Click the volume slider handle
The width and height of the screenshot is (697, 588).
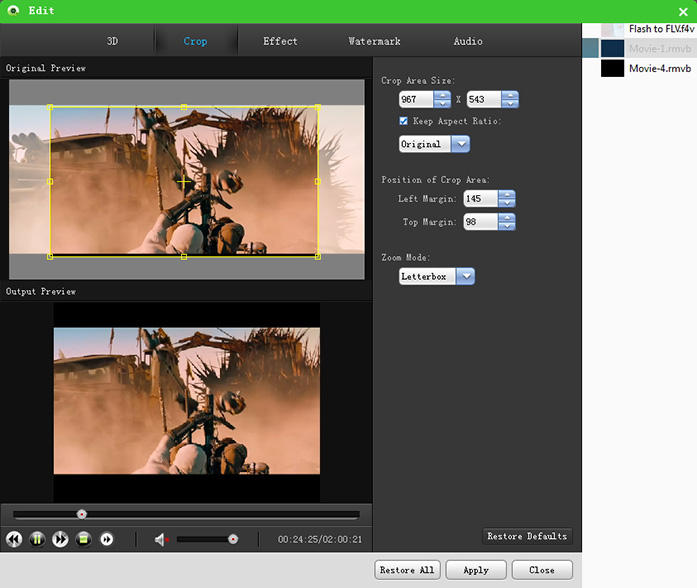233,539
